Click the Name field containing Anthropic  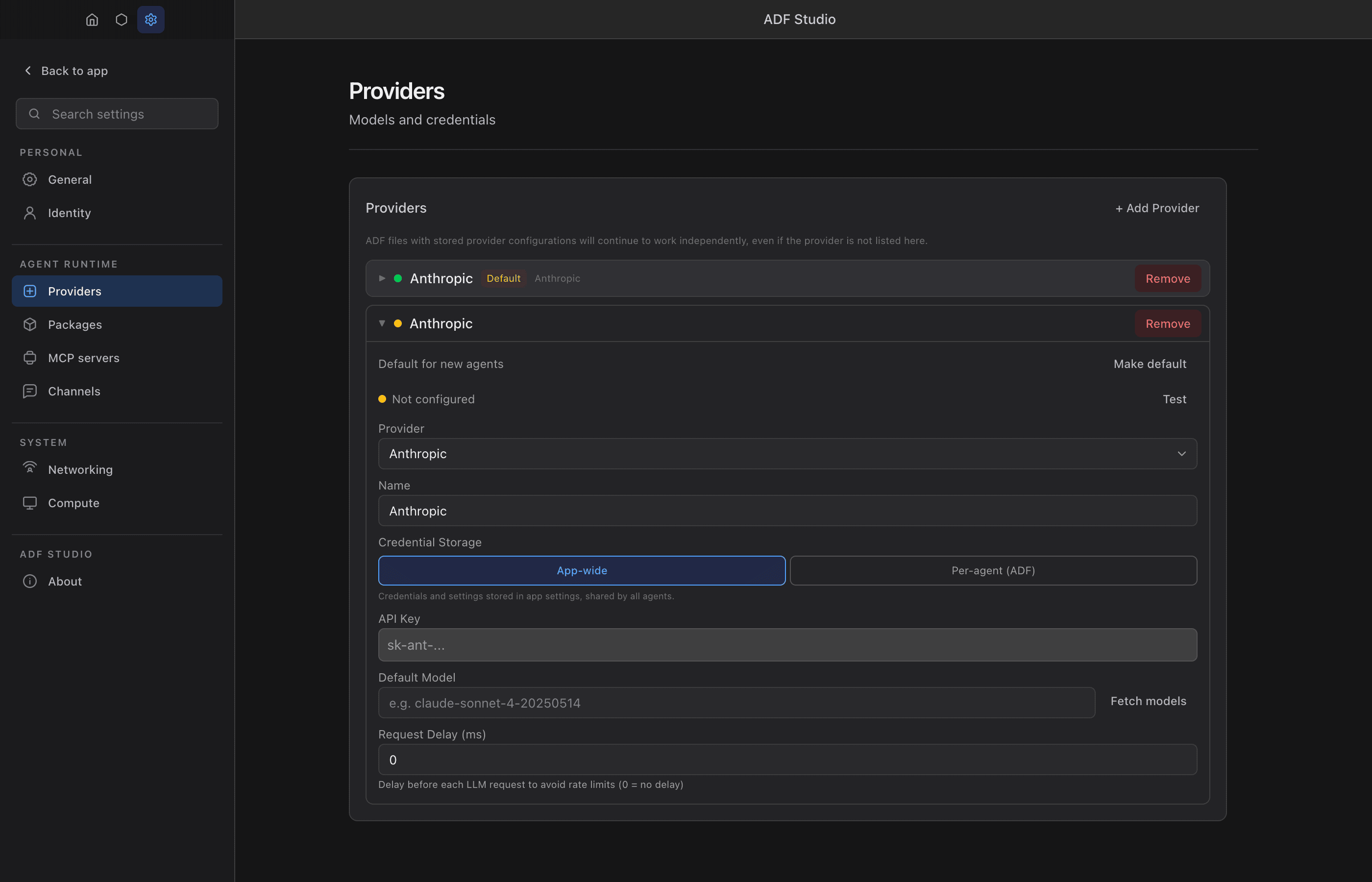787,510
